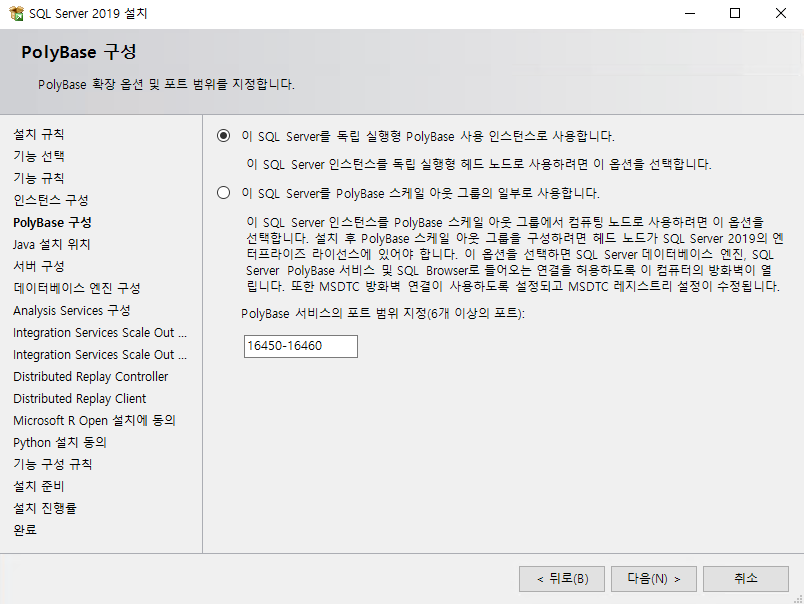The image size is (804, 604).
Task: Select Java 설치 위치 step in sidebar
Action: [52, 244]
